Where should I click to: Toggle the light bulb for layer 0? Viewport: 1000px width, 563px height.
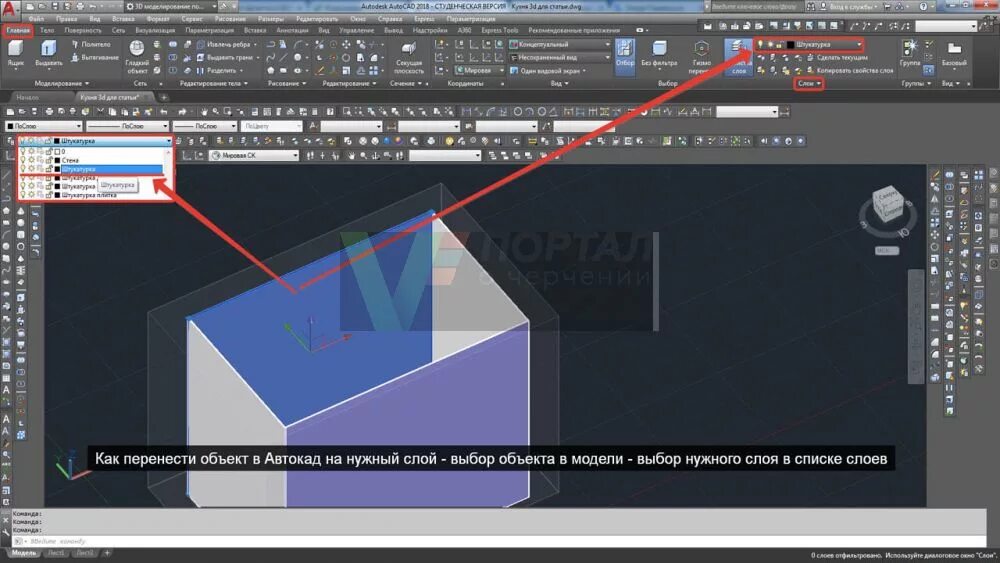pos(23,152)
